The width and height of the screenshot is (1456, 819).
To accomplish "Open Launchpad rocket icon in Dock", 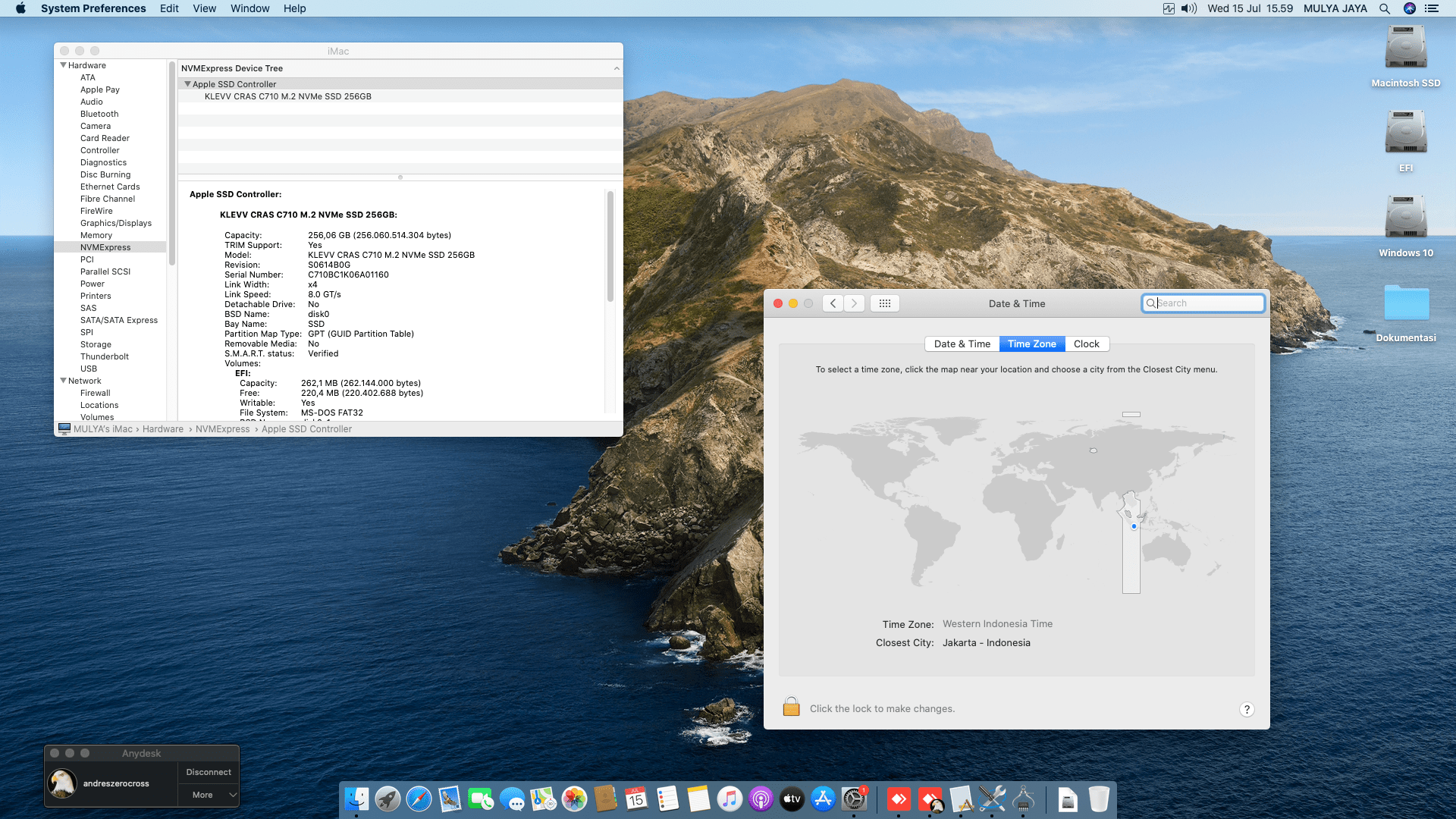I will point(388,799).
